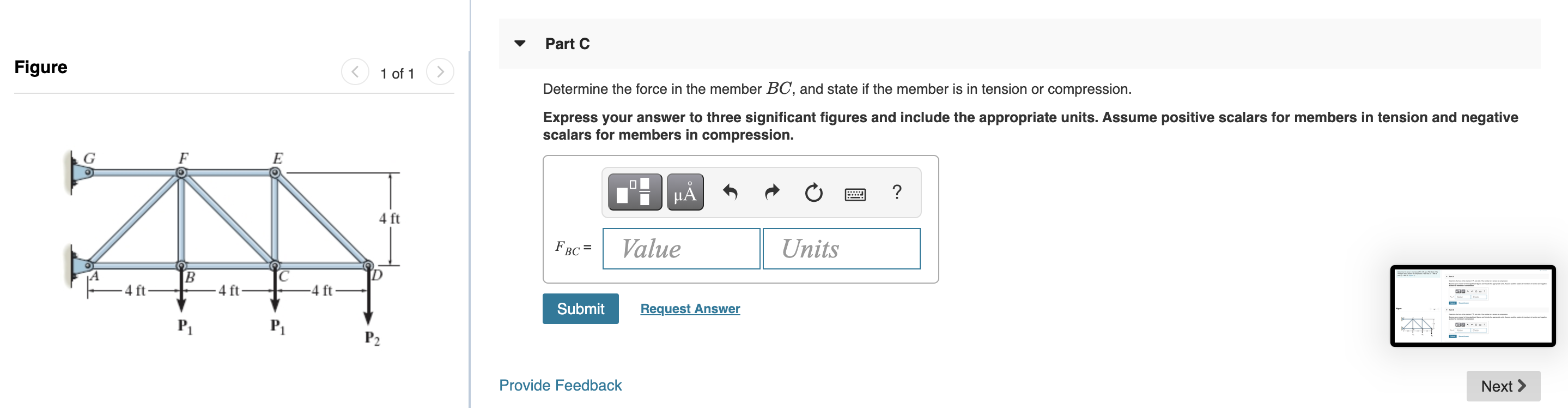Open the on-screen keyboard icon
This screenshot has height=408, width=1568.
point(855,193)
